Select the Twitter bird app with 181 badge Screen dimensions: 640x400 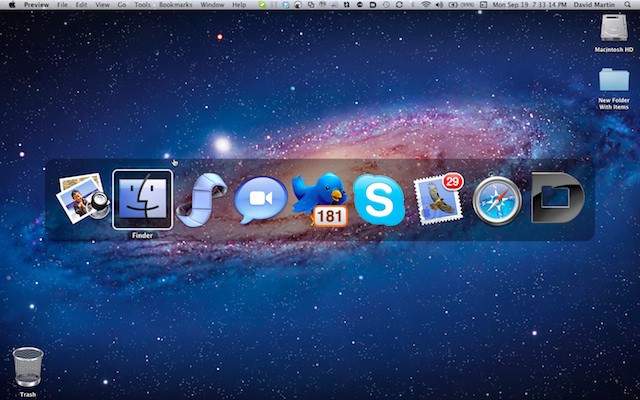320,200
